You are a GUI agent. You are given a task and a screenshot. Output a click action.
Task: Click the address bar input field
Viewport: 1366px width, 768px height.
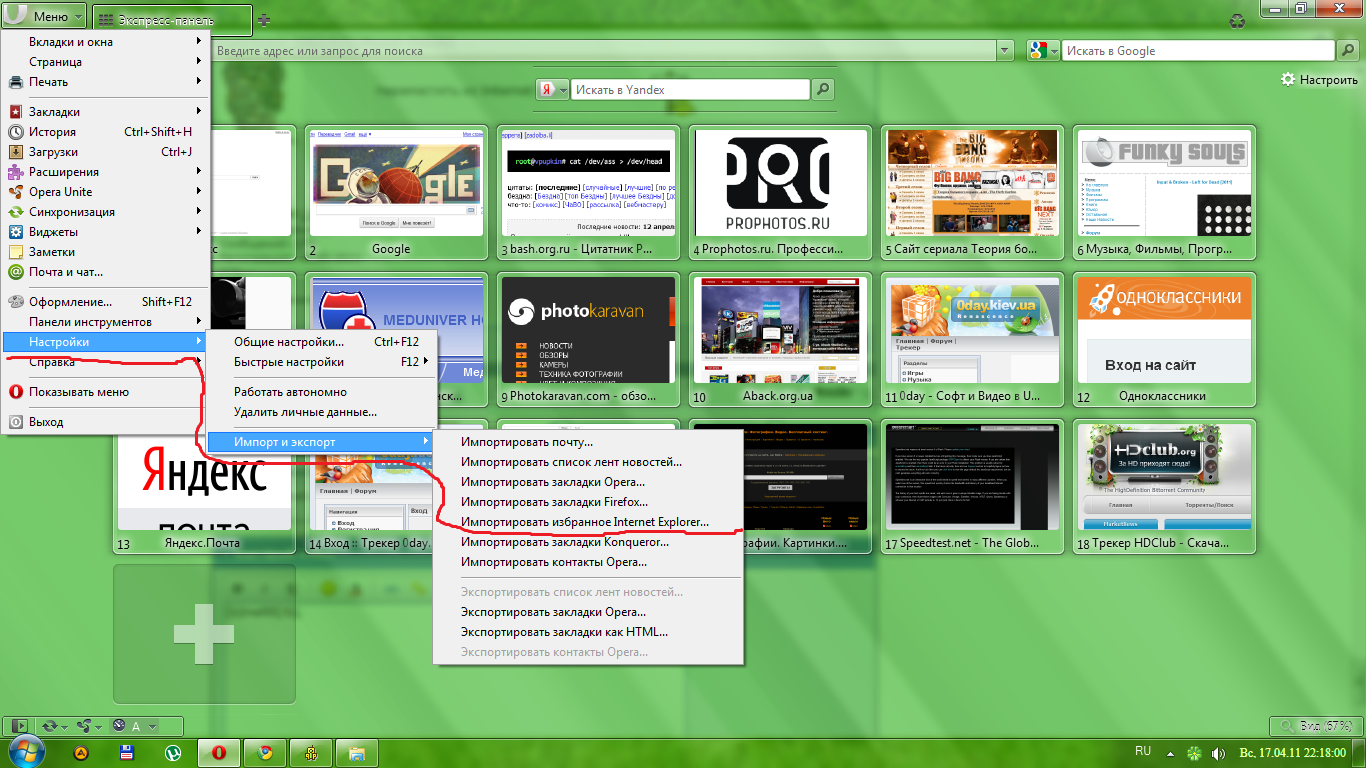pos(604,51)
